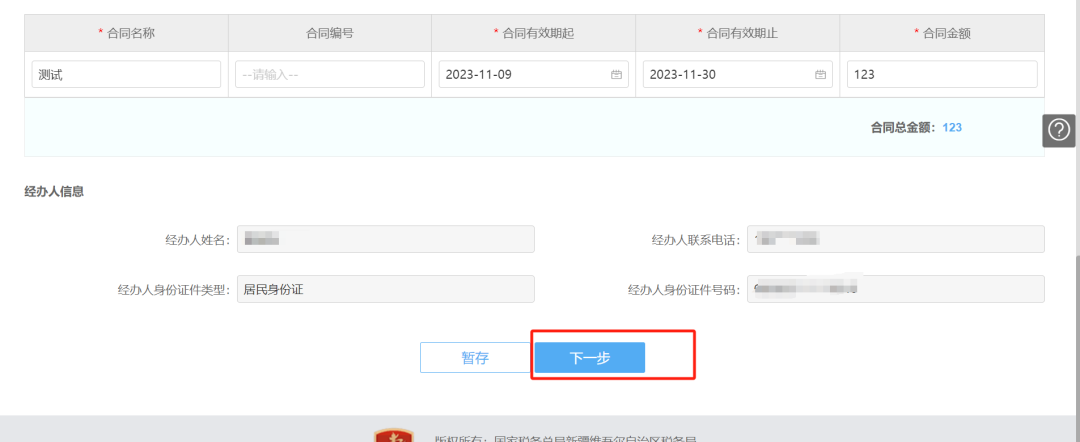Click the 经办人姓名 field
1080x442 pixels.
coord(386,239)
